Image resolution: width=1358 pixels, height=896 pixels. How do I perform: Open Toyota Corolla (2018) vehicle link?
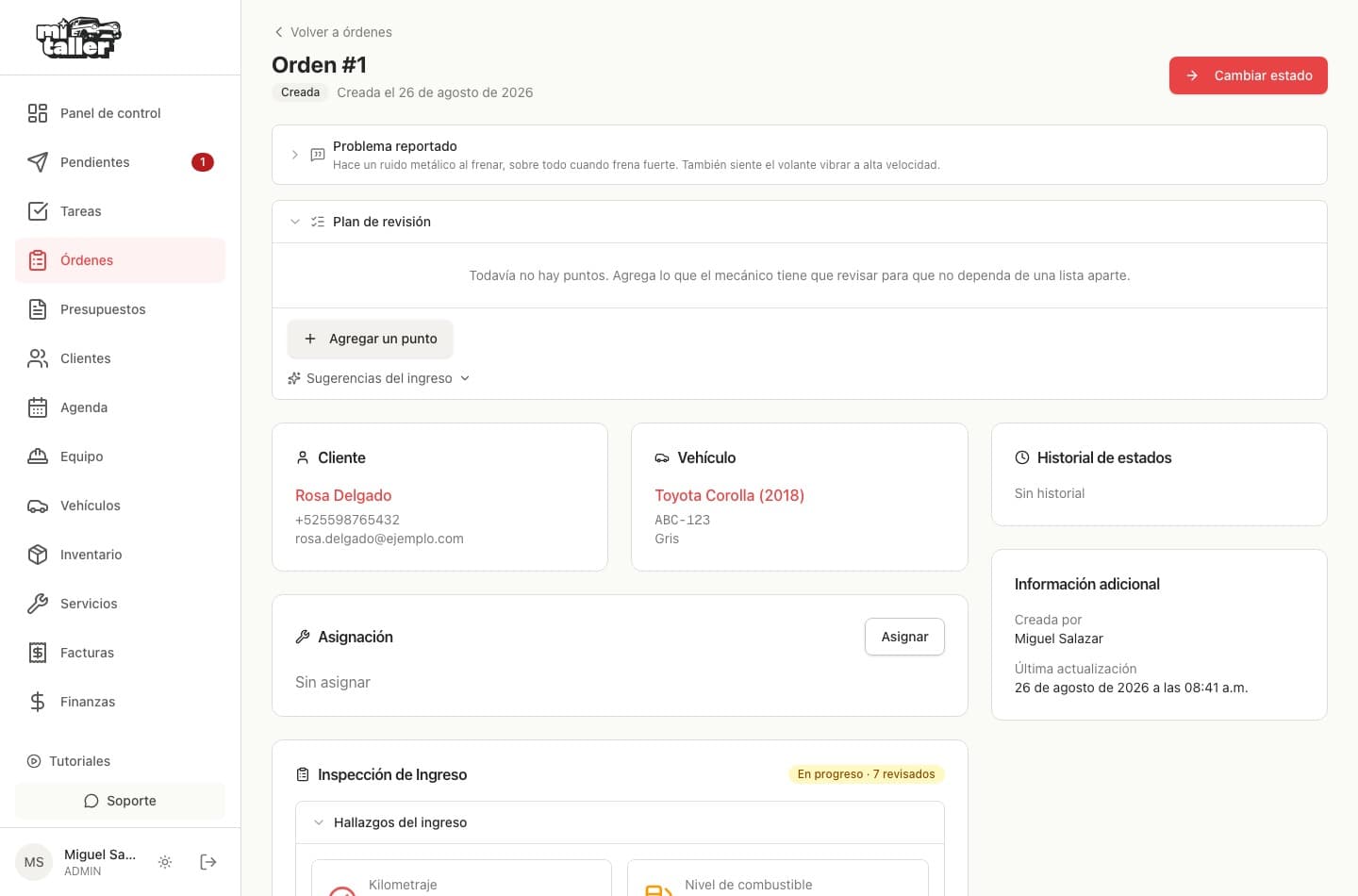[x=729, y=495]
